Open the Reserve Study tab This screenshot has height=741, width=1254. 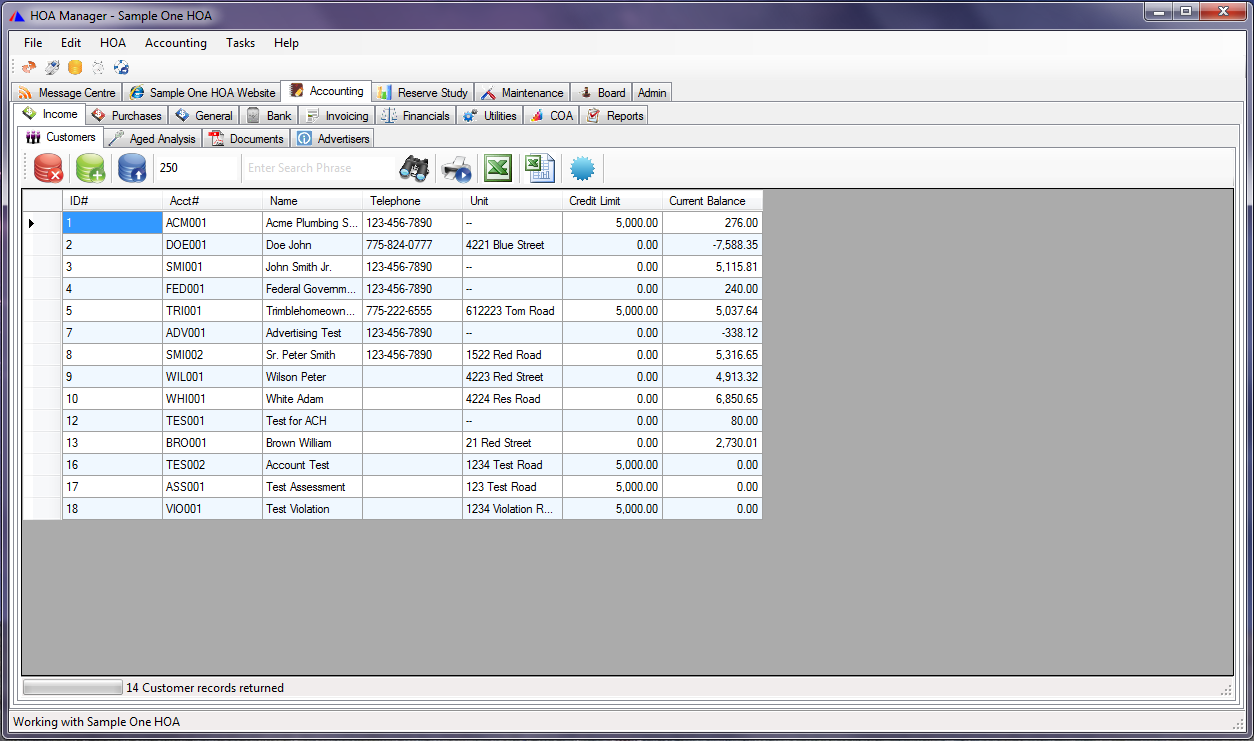pyautogui.click(x=422, y=91)
